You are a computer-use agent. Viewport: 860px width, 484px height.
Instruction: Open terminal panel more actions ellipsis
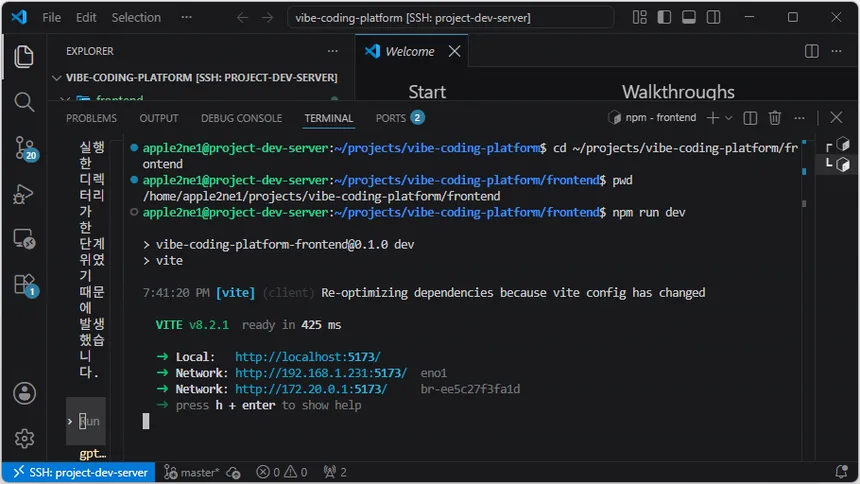point(800,117)
